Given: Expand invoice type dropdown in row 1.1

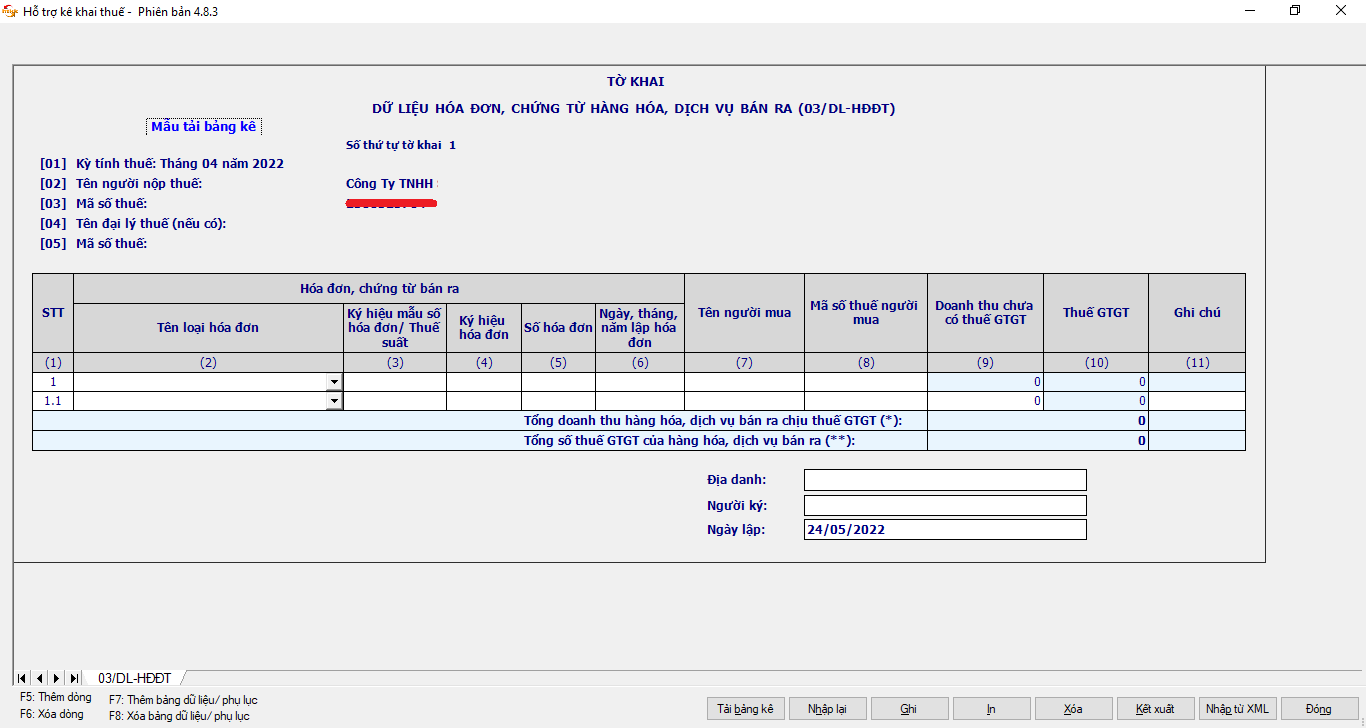Looking at the screenshot, I should 333,401.
